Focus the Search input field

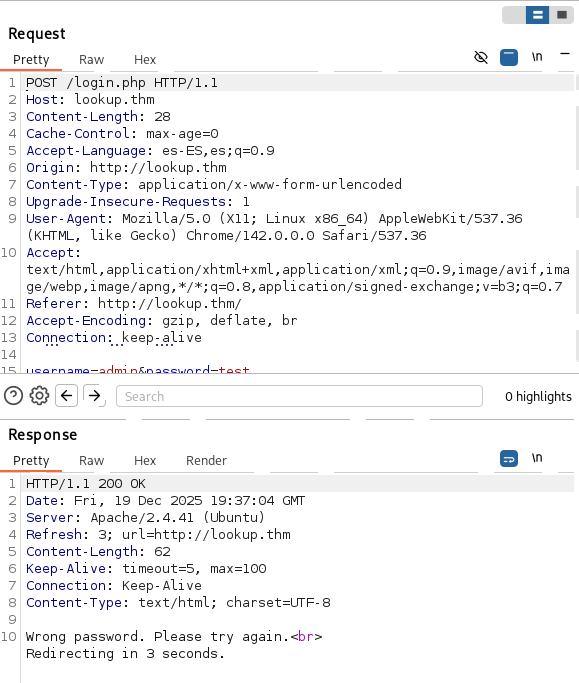pyautogui.click(x=299, y=396)
